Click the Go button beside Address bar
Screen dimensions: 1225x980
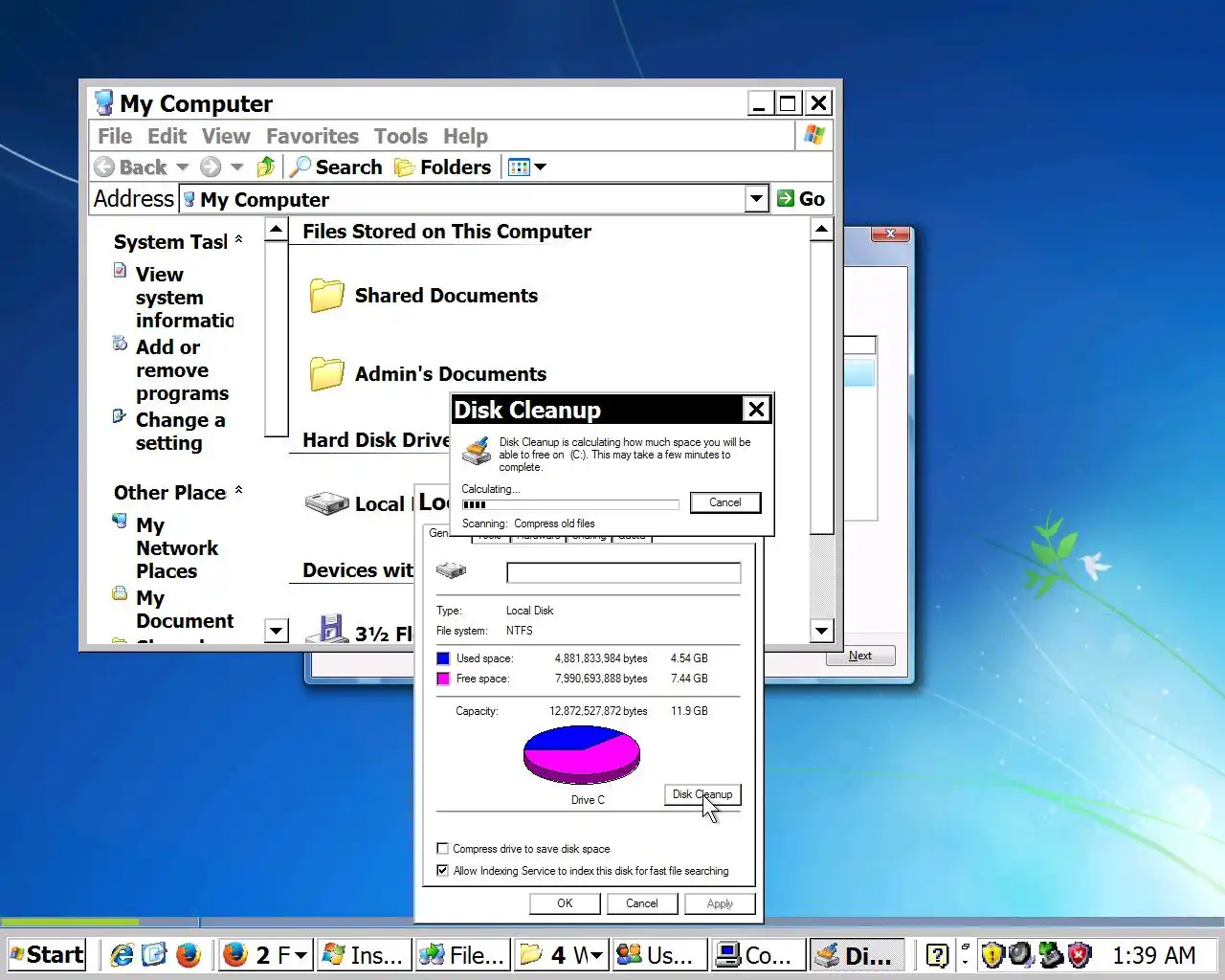(x=801, y=199)
